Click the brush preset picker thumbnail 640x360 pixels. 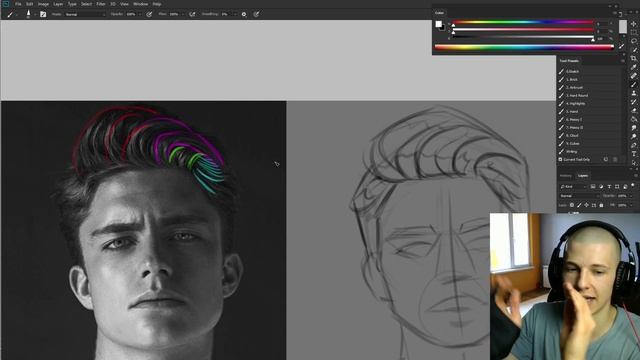coord(28,13)
